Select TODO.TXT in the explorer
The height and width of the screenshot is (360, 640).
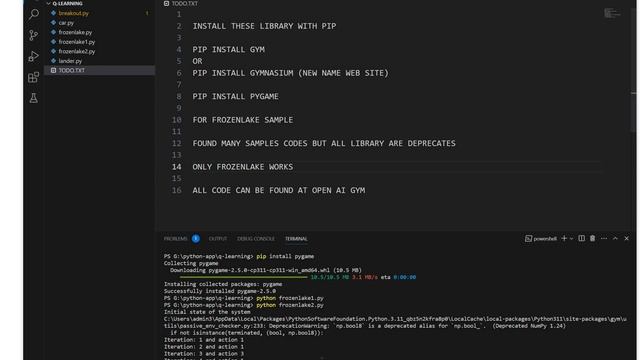point(100,70)
